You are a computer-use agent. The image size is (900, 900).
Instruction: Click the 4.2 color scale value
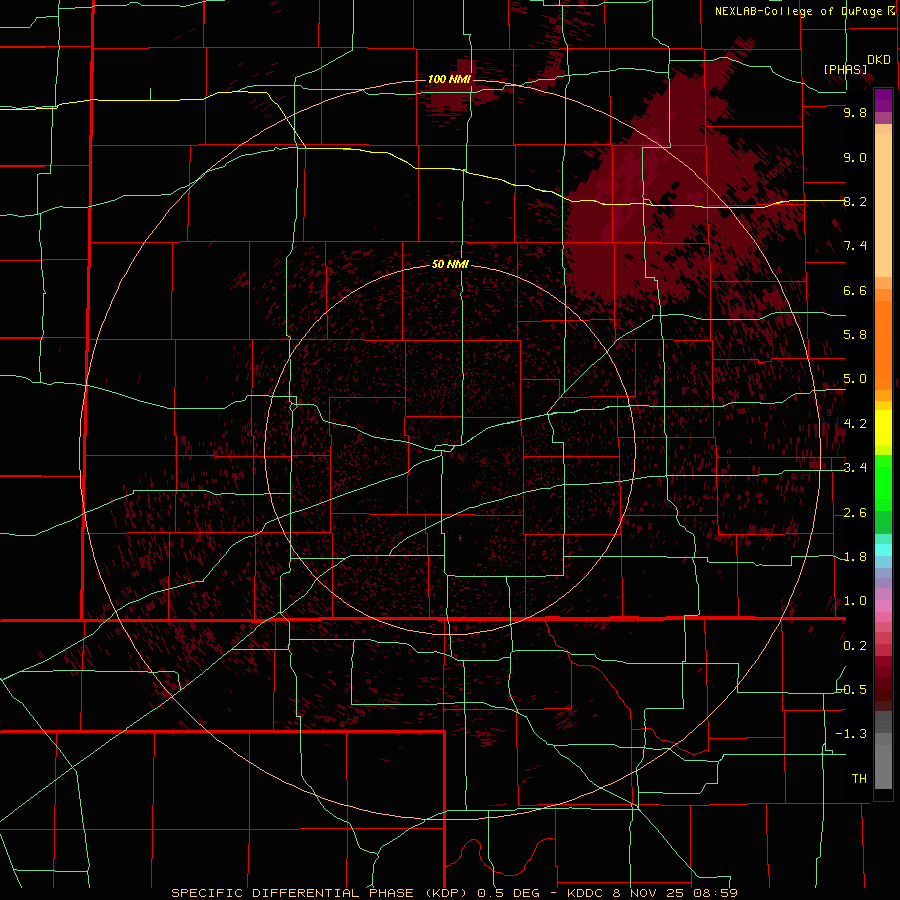pyautogui.click(x=855, y=424)
